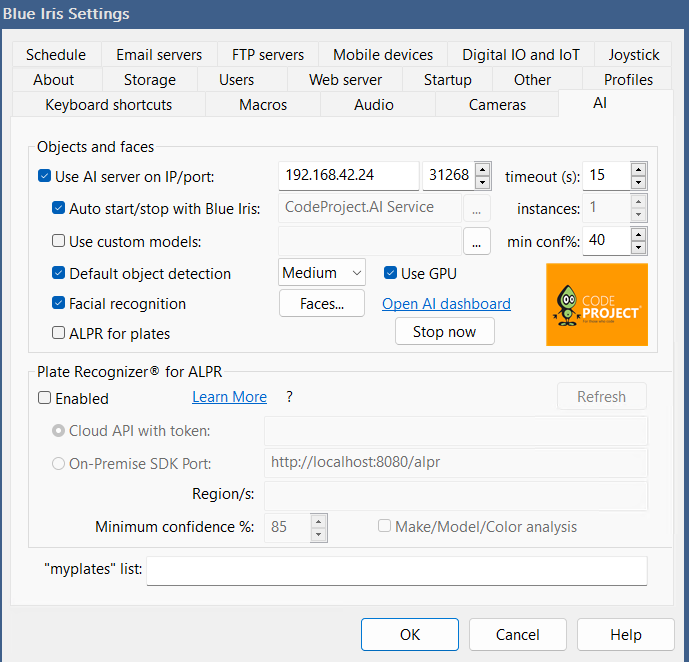The width and height of the screenshot is (689, 662).
Task: Uncheck Auto start/stop with Blue Iris
Action: click(x=58, y=207)
